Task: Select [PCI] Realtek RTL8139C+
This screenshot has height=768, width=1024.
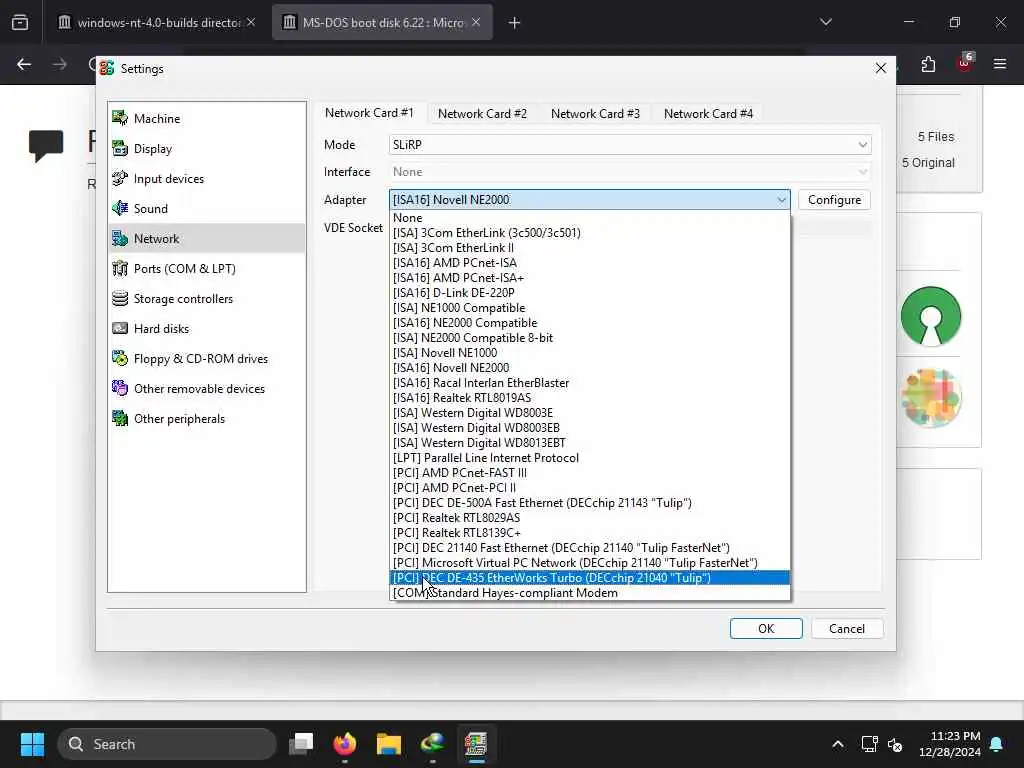Action: [x=590, y=534]
